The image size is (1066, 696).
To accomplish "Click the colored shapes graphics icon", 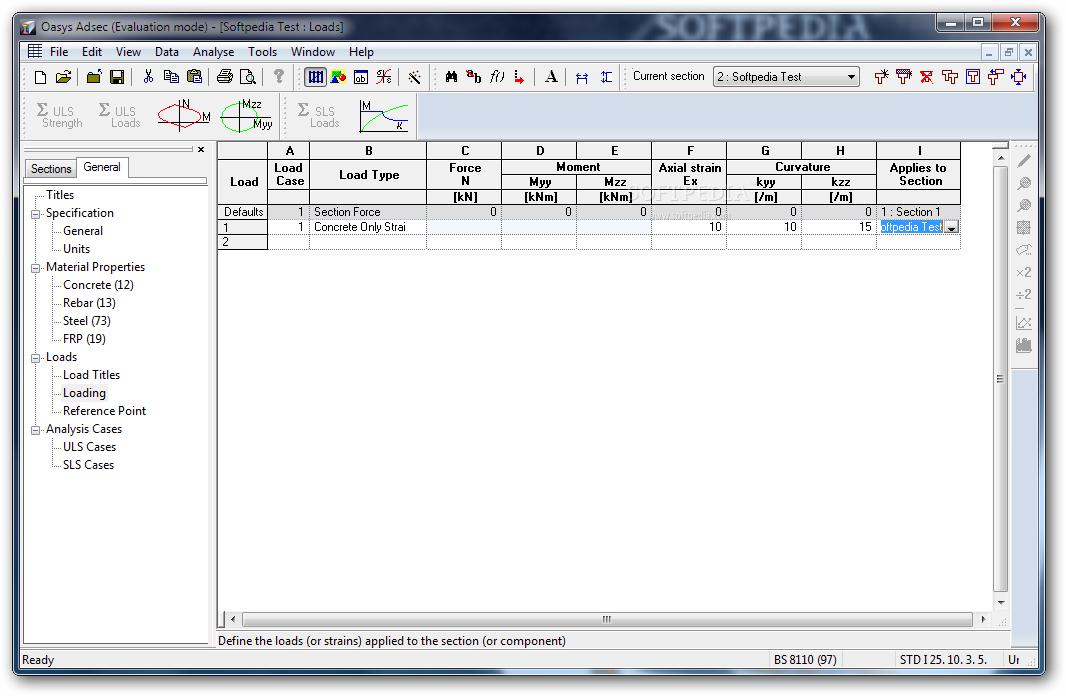I will (338, 77).
